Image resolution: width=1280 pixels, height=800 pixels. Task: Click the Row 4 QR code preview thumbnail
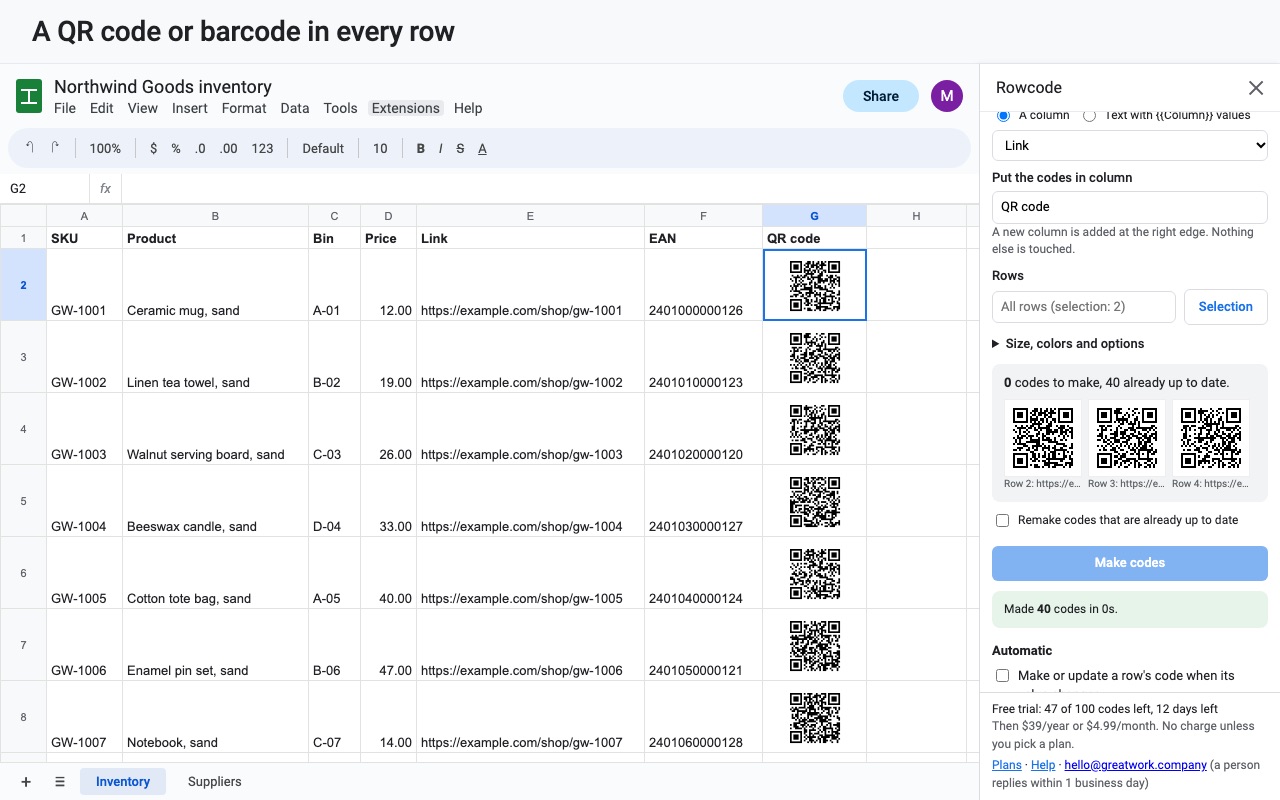pyautogui.click(x=1211, y=438)
